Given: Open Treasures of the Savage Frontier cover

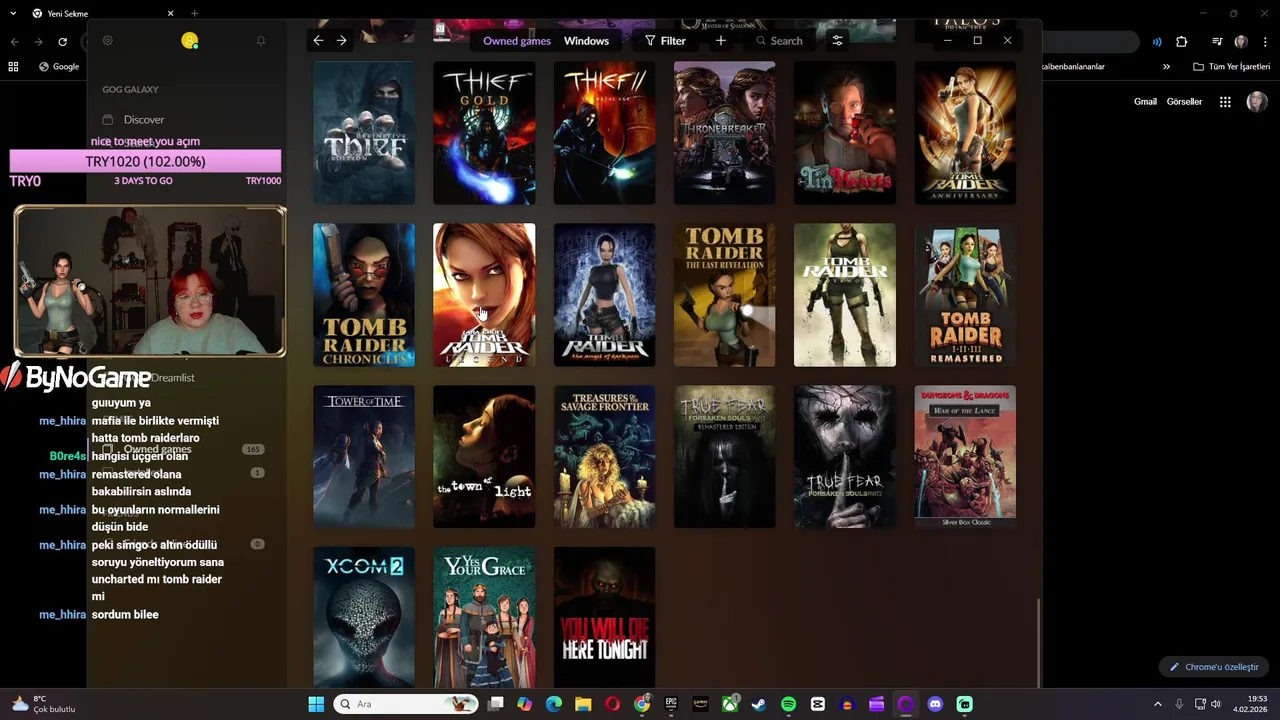Looking at the screenshot, I should [604, 457].
